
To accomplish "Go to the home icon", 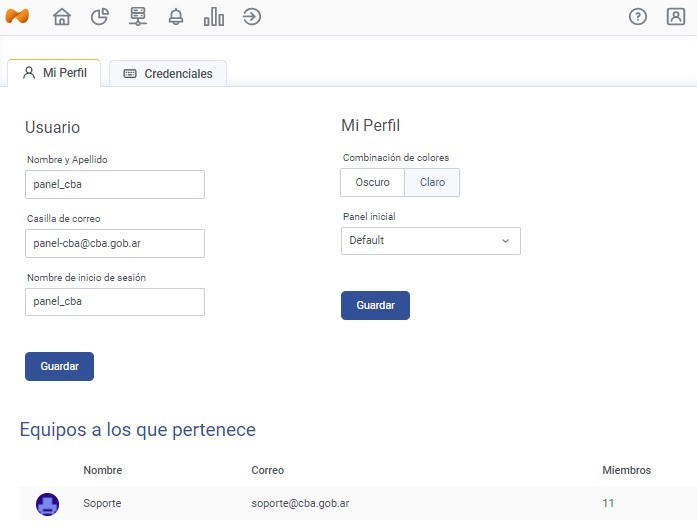I will click(x=62, y=17).
